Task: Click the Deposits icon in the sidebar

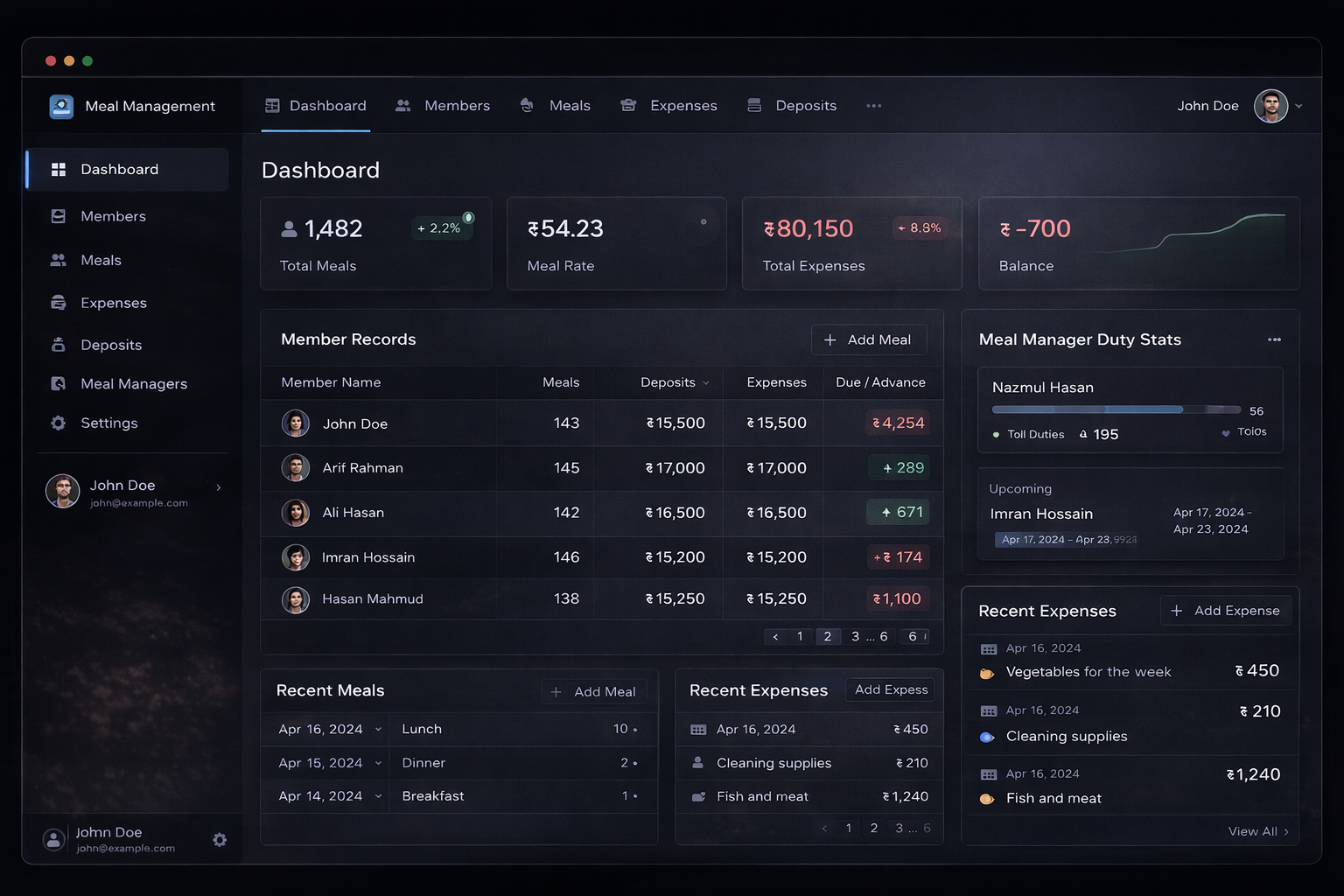Action: 59,345
